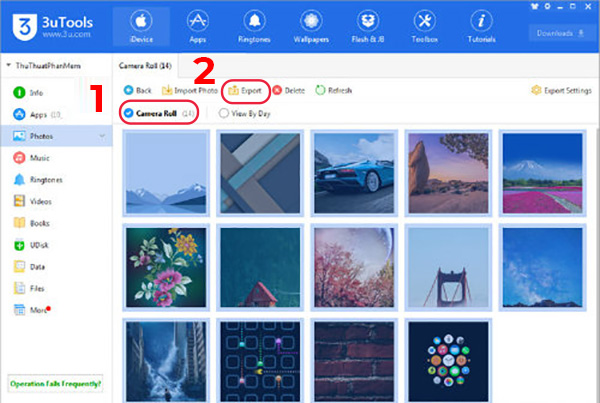The height and width of the screenshot is (403, 600).
Task: Select the View By Day option
Action: point(224,113)
